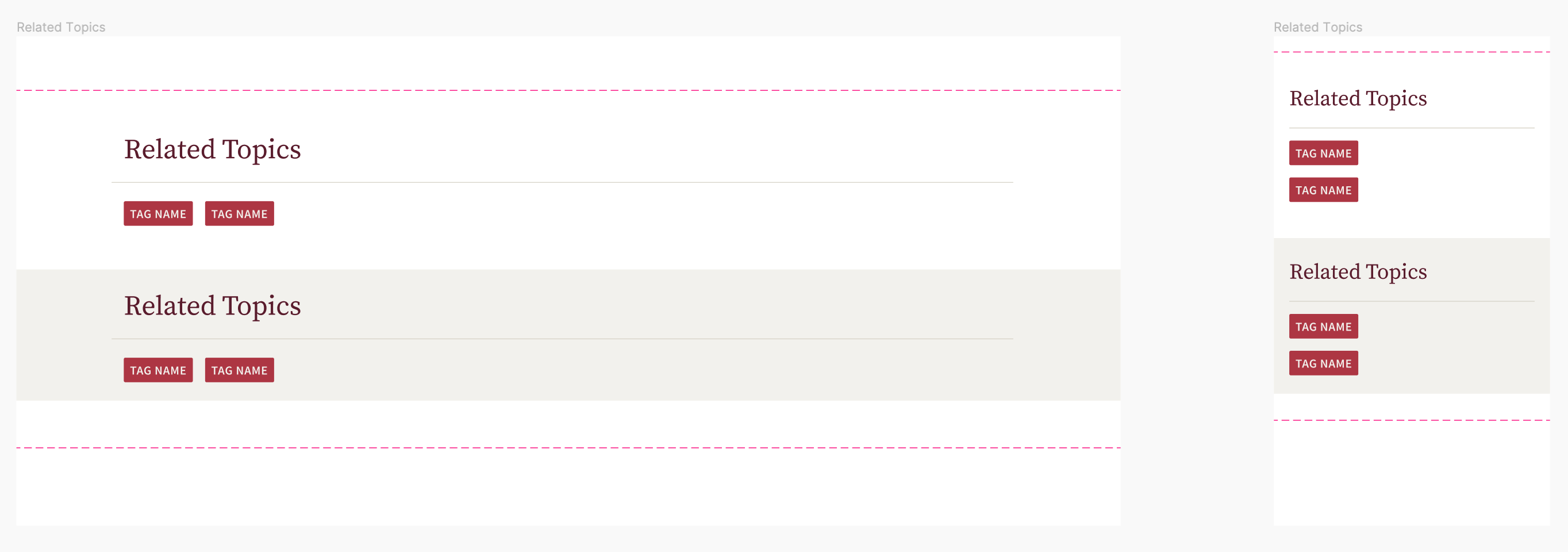The width and height of the screenshot is (1568, 552).
Task: Select lower pink dashed guide in narrow frame
Action: coord(1412,420)
